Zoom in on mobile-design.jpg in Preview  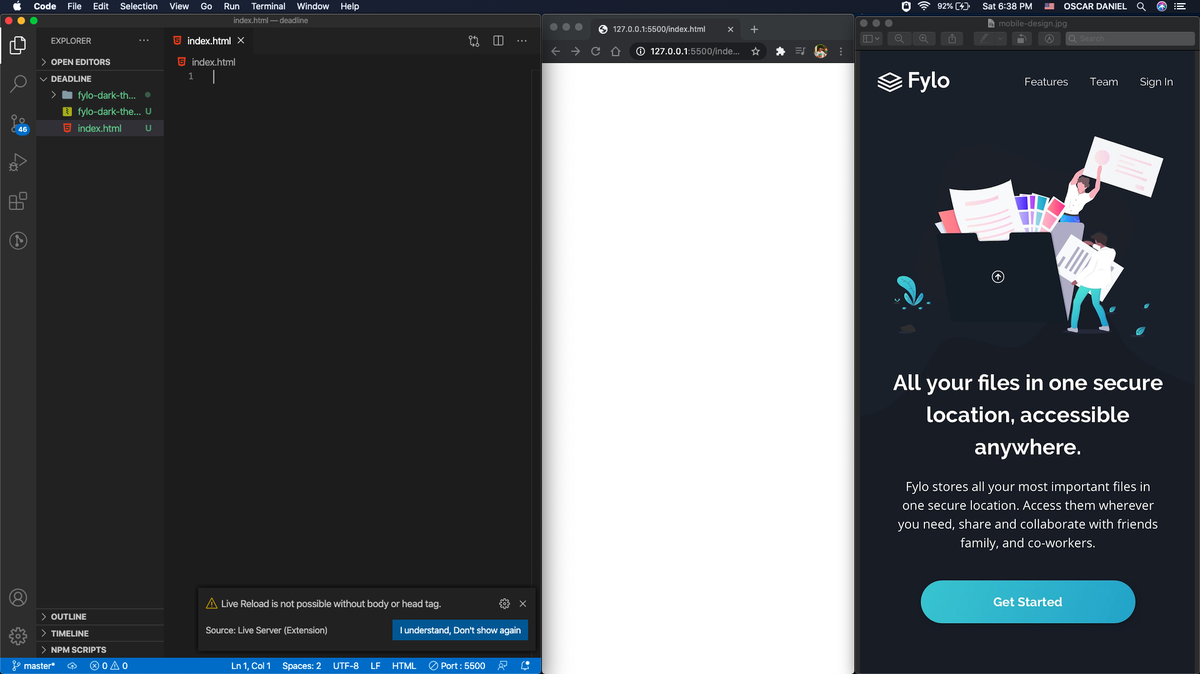(x=924, y=39)
